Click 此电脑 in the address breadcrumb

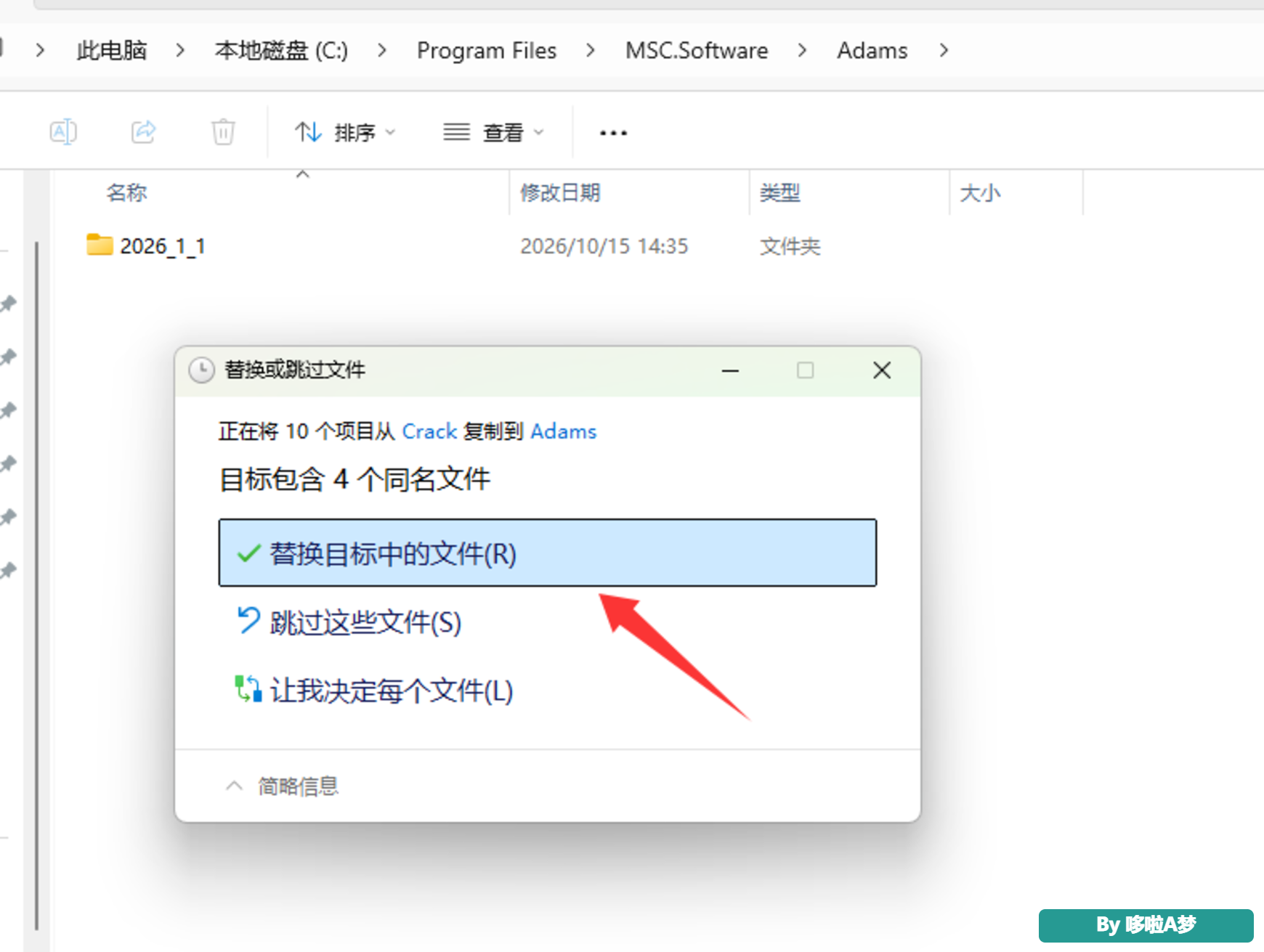point(112,50)
